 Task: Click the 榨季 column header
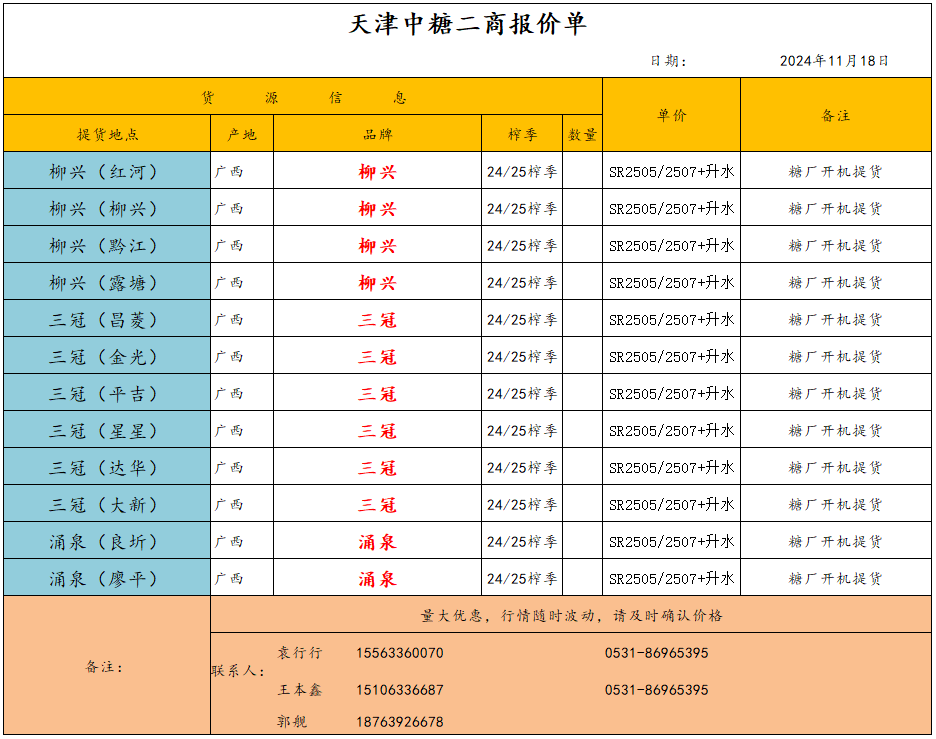coord(522,134)
